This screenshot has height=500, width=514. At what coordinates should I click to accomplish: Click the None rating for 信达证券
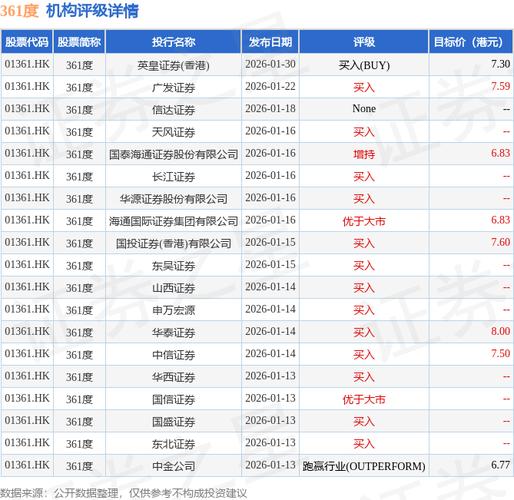coord(364,109)
